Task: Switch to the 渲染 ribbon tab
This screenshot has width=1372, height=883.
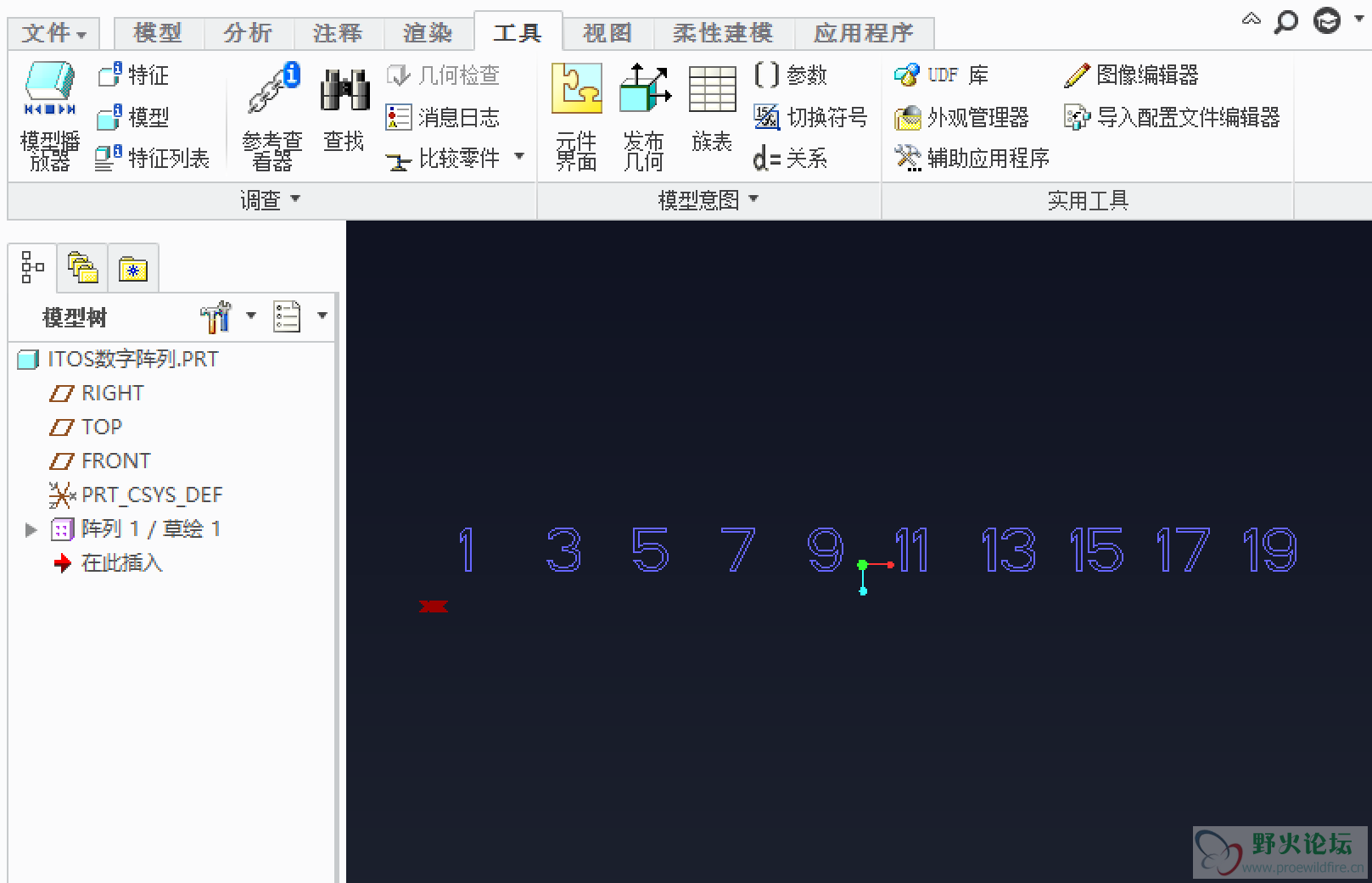Action: click(x=428, y=33)
